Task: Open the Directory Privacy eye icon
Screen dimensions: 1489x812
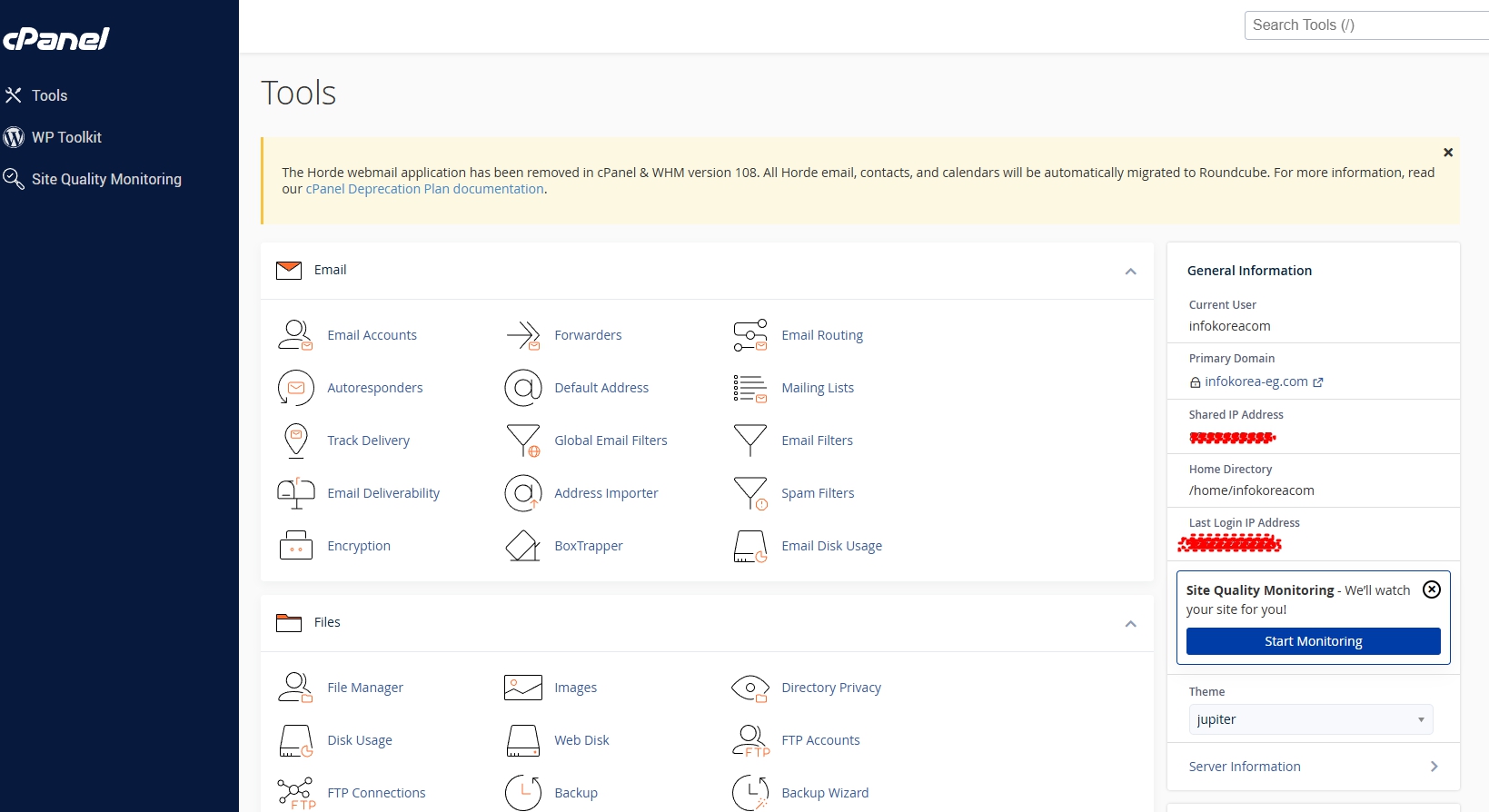Action: point(750,688)
